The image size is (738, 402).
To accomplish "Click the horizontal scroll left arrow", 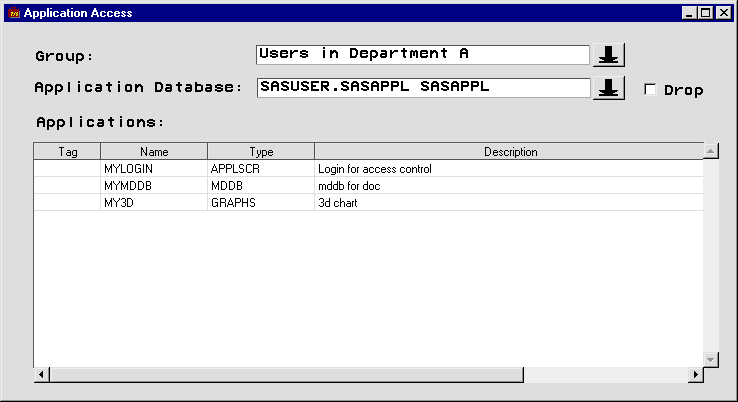I will pyautogui.click(x=42, y=375).
